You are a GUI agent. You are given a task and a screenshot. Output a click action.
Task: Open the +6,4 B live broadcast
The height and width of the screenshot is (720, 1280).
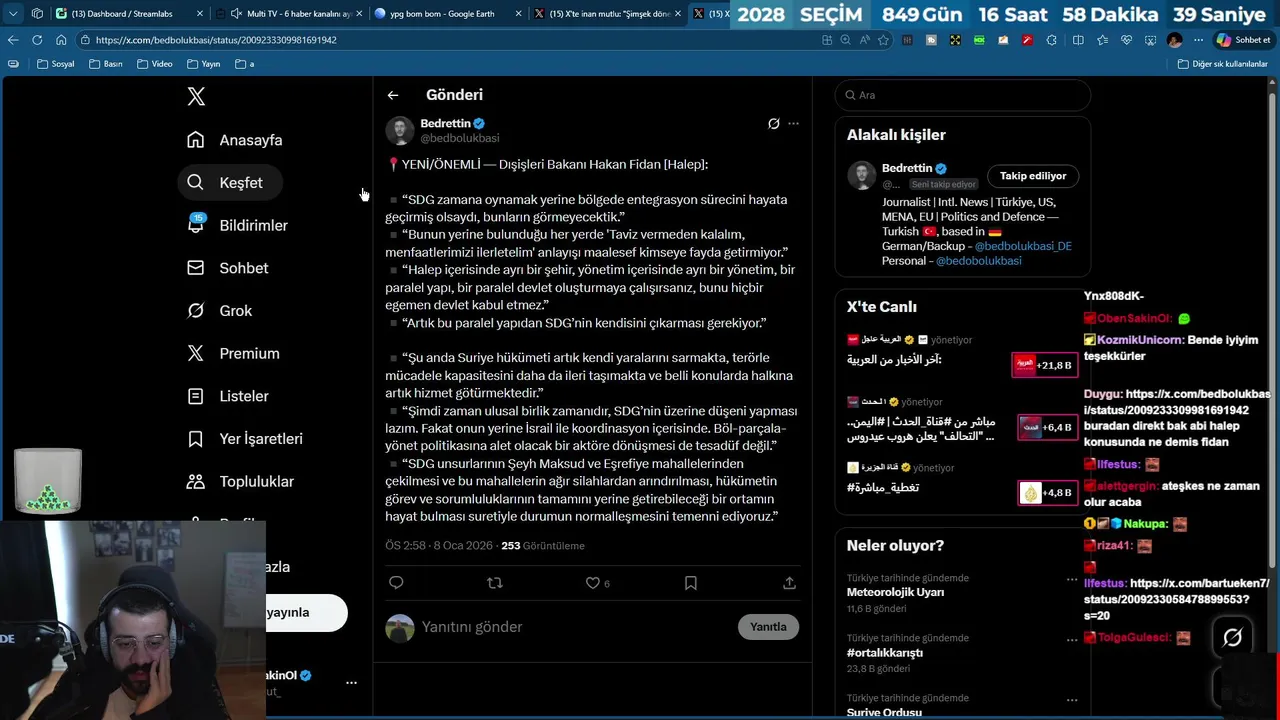click(1047, 427)
